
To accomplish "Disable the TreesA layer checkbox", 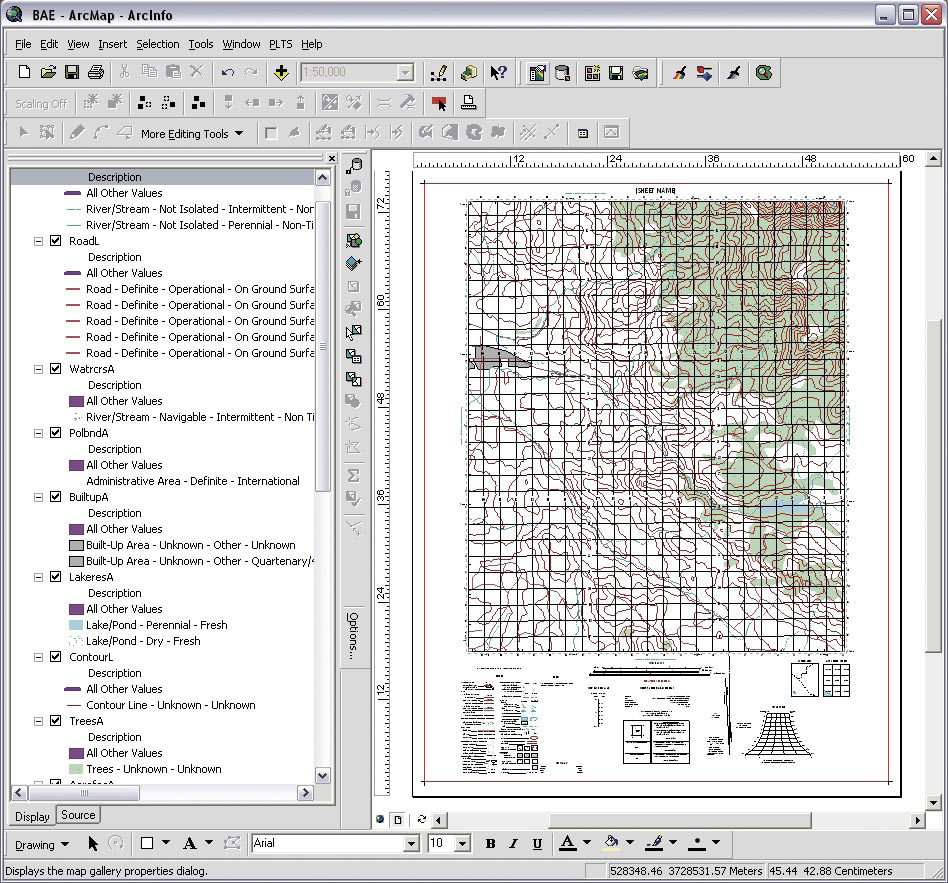I will 56,721.
